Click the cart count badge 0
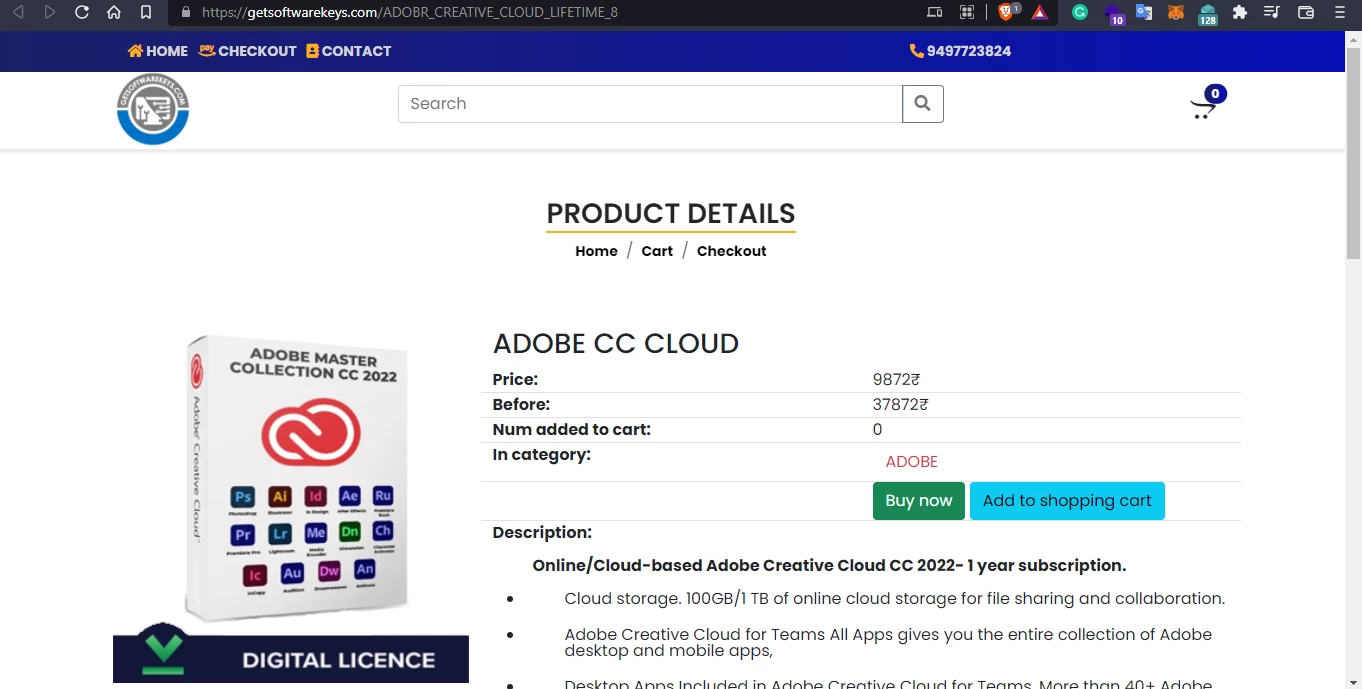1362x689 pixels. [1215, 94]
